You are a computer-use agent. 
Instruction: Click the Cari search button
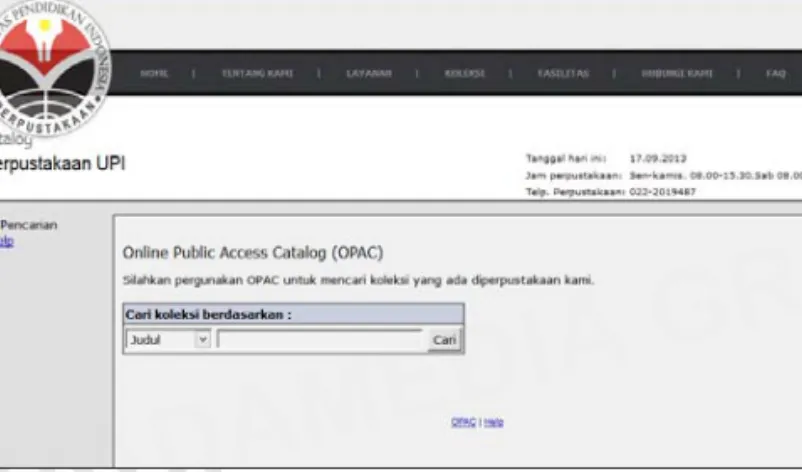pos(444,340)
